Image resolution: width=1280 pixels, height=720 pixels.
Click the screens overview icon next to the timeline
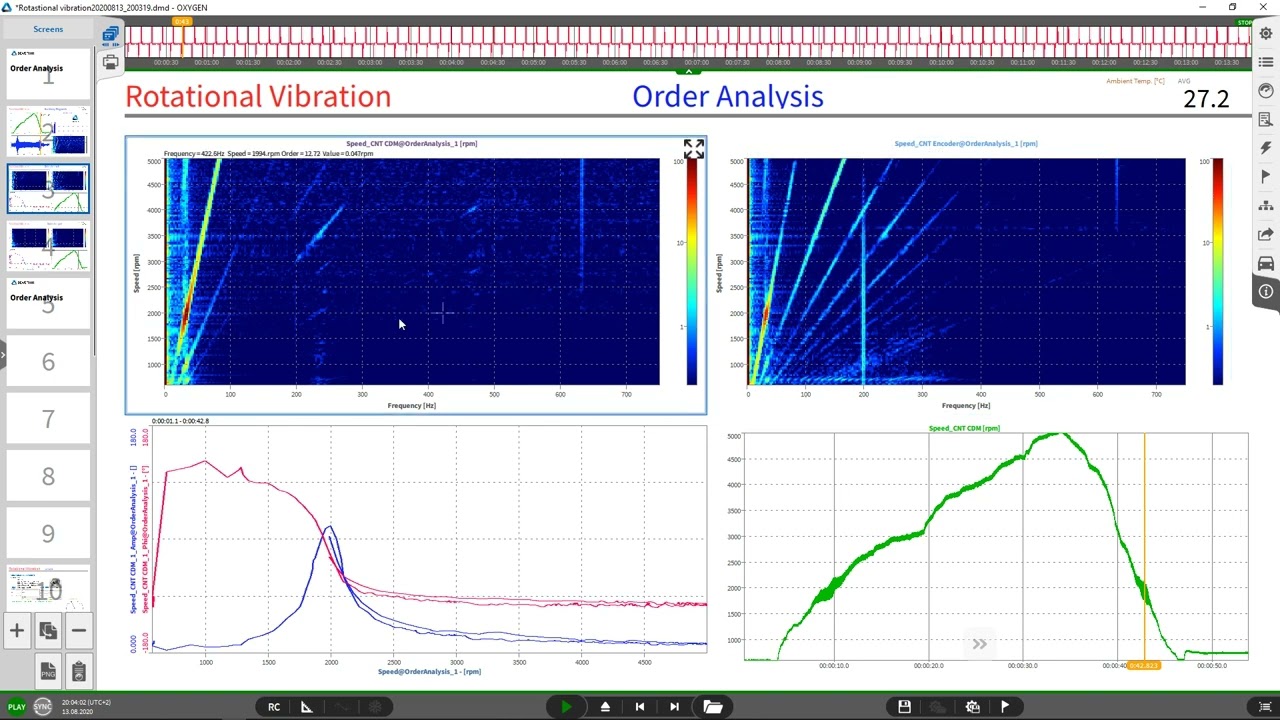110,35
